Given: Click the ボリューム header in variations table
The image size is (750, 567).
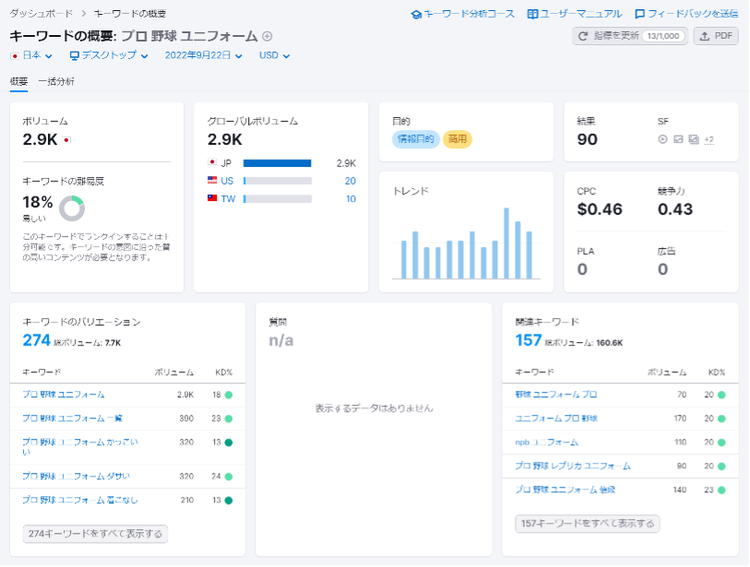Looking at the screenshot, I should pyautogui.click(x=174, y=372).
